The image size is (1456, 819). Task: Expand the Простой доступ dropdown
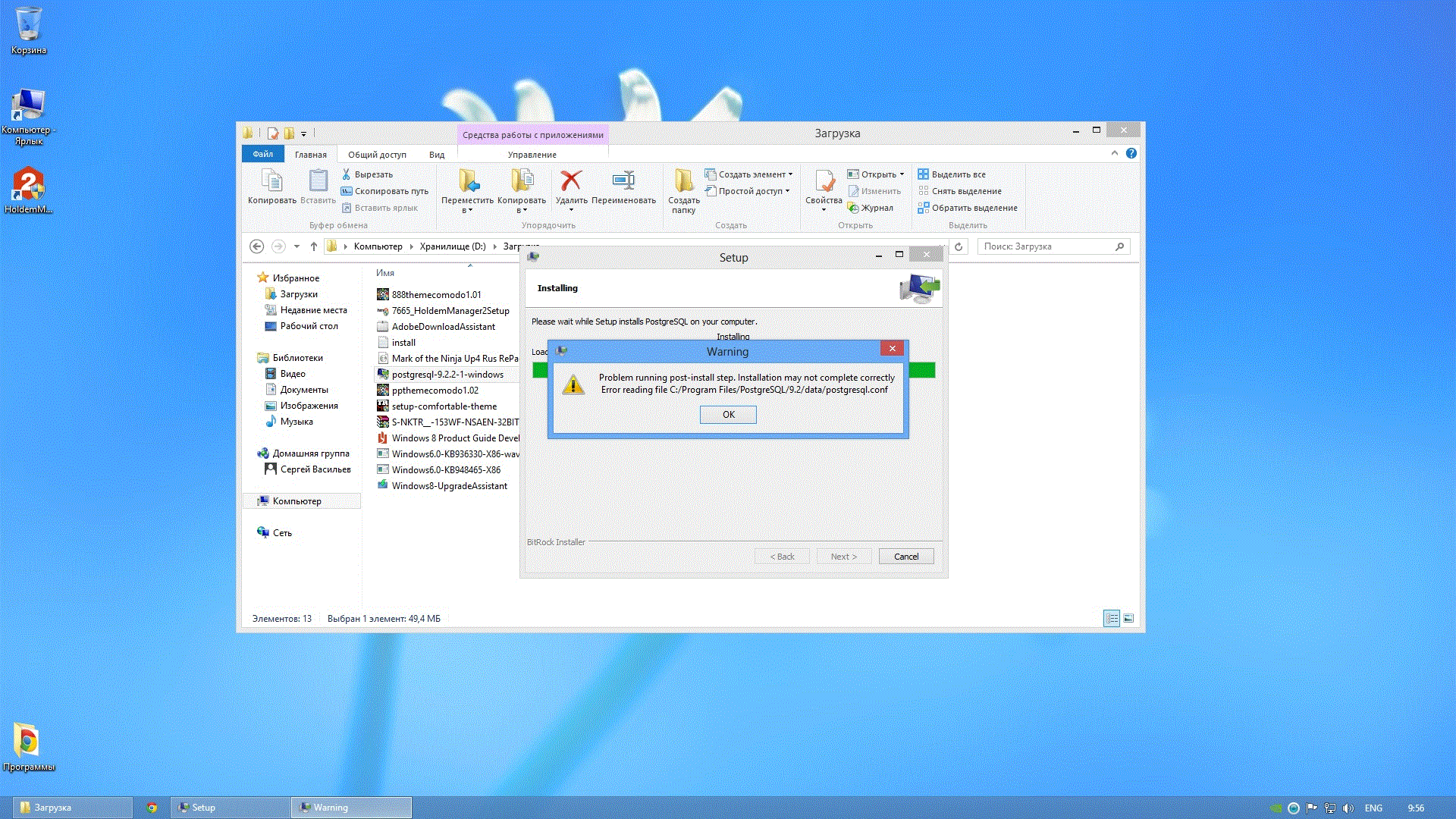(x=787, y=191)
